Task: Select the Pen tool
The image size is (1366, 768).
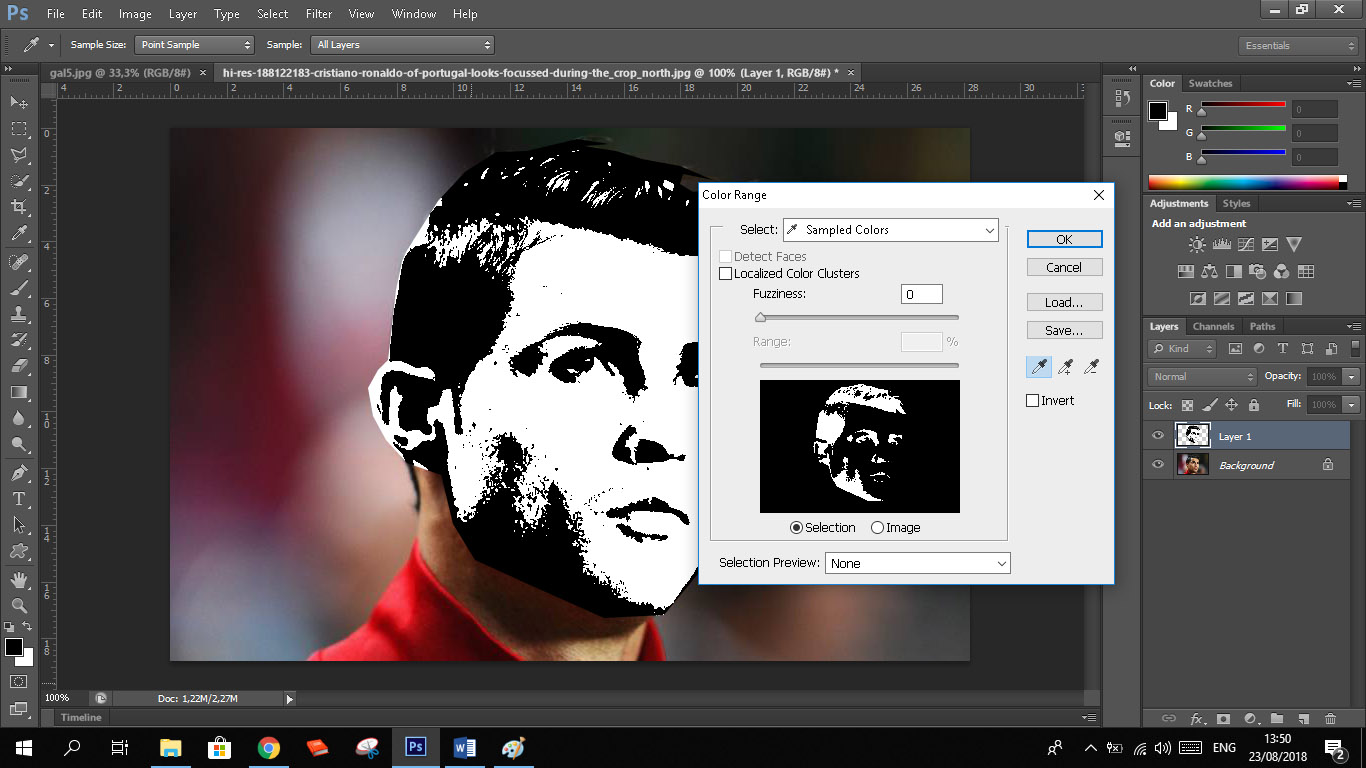Action: 19,472
